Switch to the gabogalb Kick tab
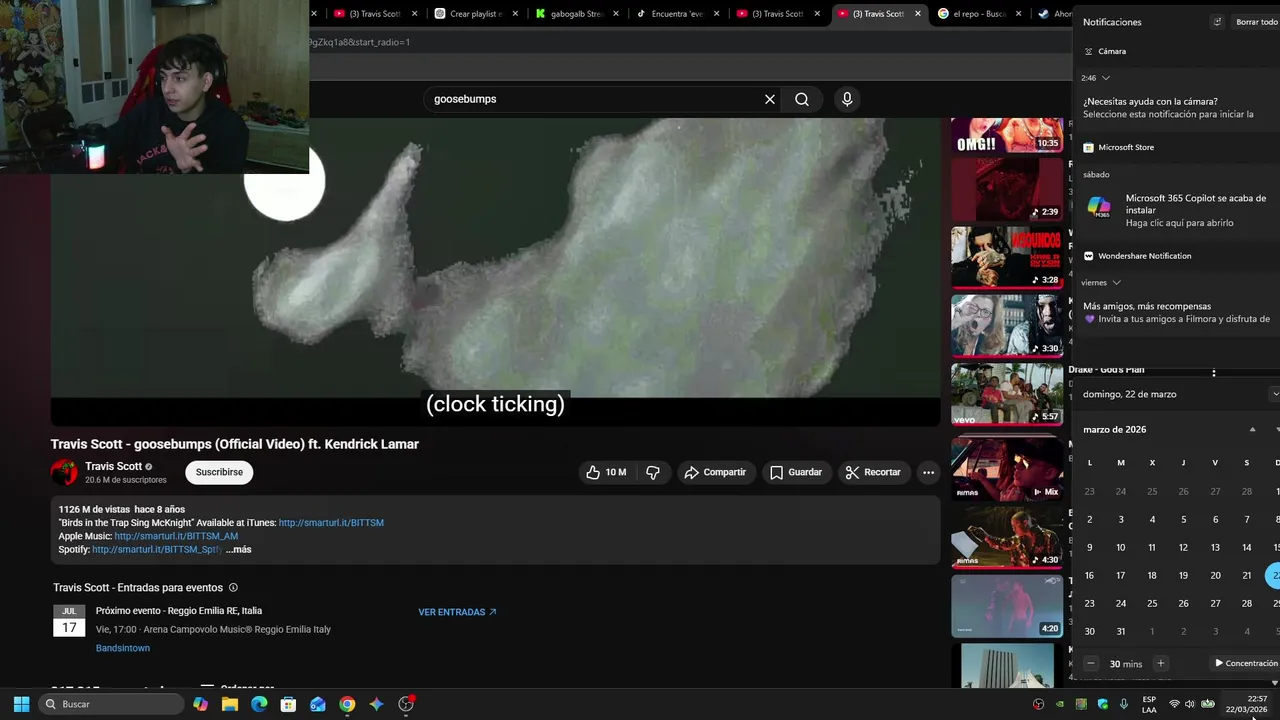1280x720 pixels. click(x=577, y=14)
